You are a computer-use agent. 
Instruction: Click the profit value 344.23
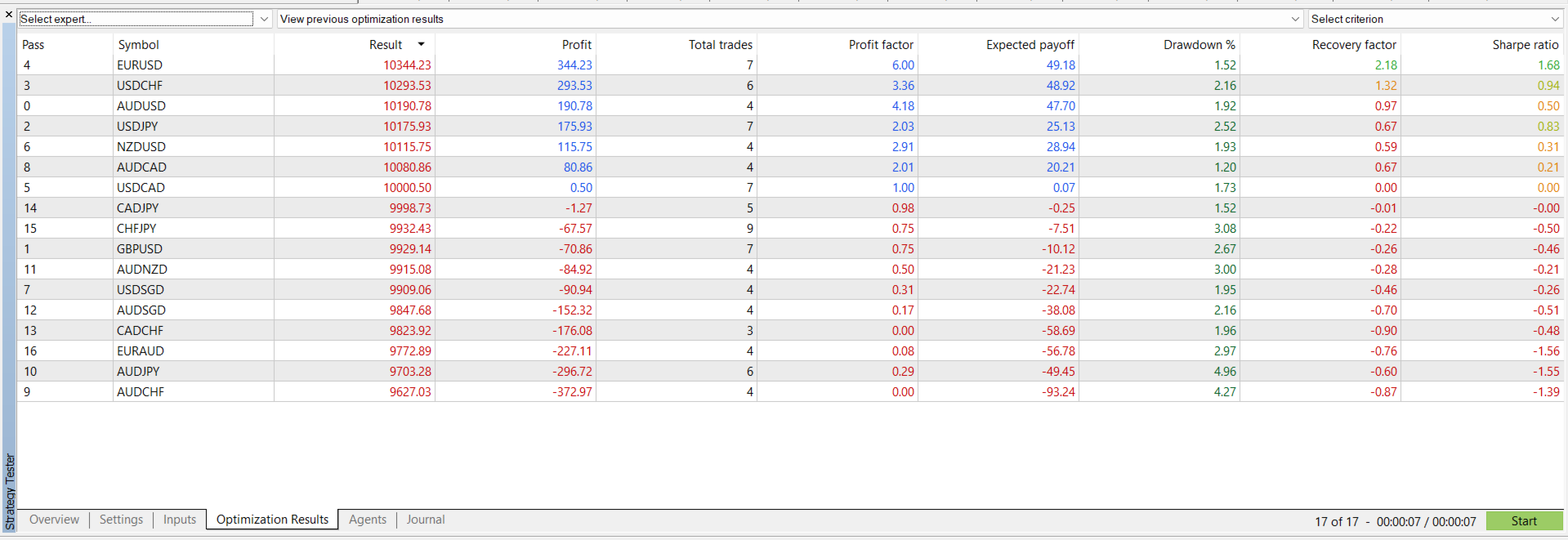(574, 65)
